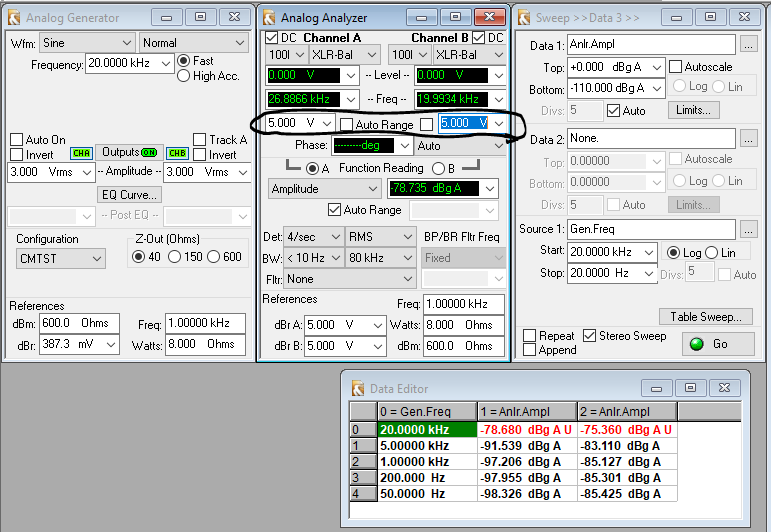This screenshot has width=771, height=532.
Task: Open the Source 1 browse button
Action: coord(748,230)
